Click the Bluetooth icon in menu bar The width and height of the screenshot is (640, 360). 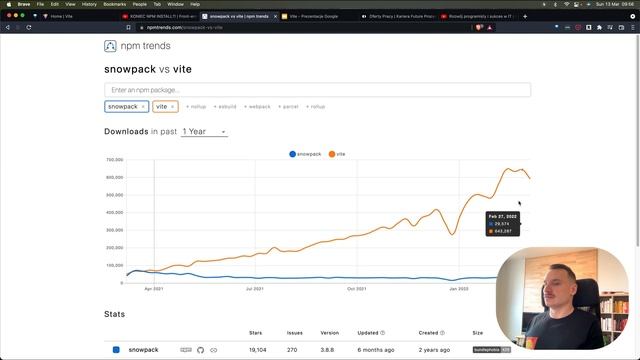pos(555,4)
